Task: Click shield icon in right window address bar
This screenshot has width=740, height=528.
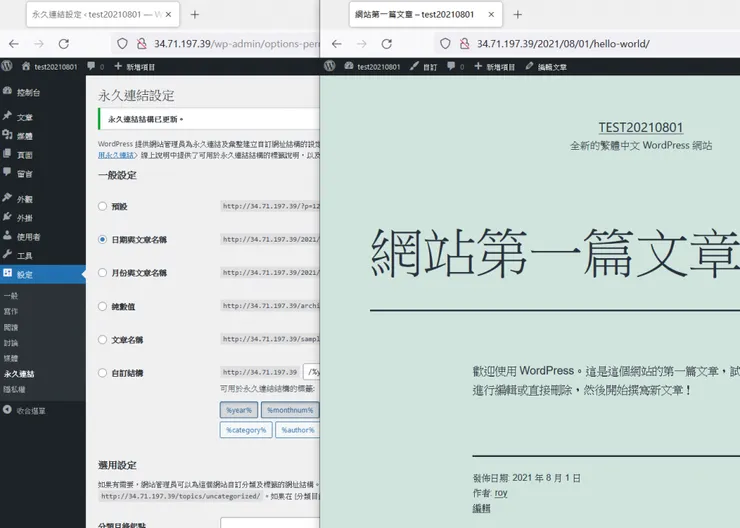Action: pyautogui.click(x=445, y=44)
